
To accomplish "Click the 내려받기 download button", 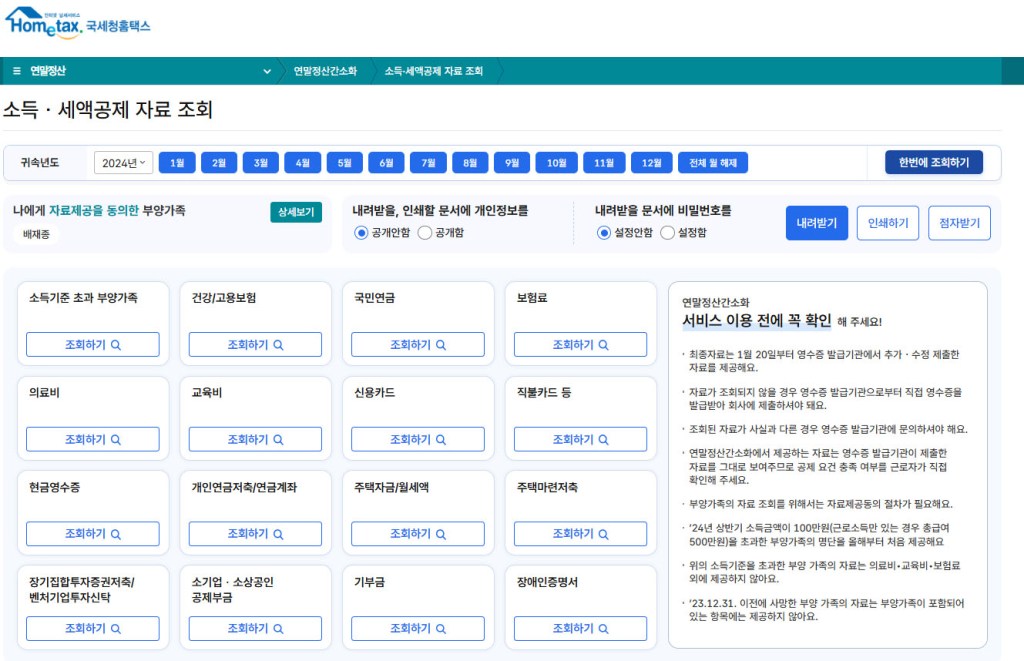I will pyautogui.click(x=816, y=223).
